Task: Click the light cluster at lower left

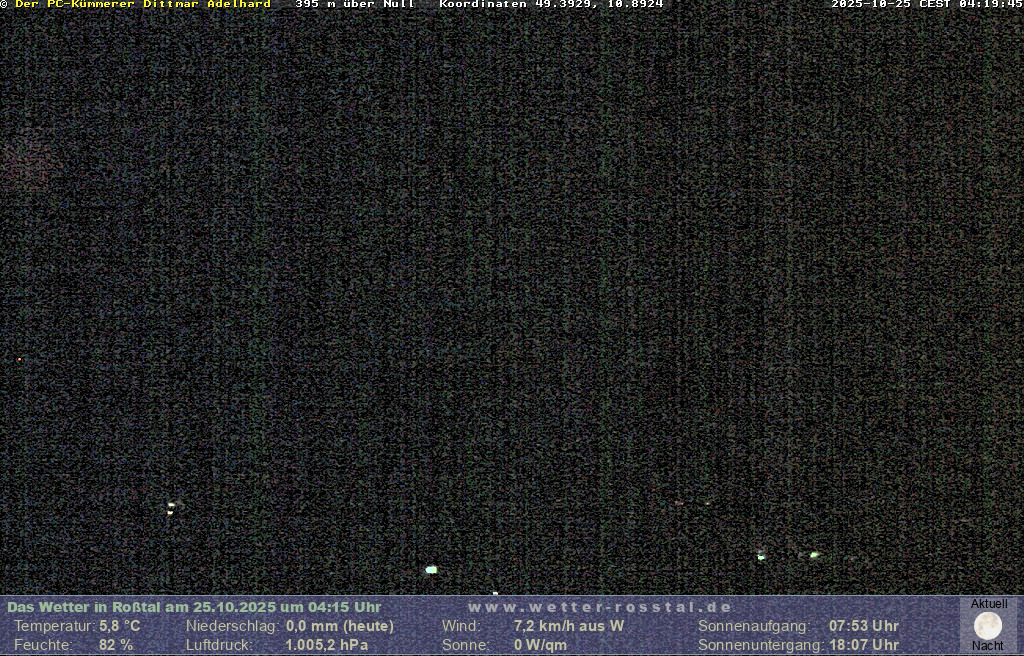Action: pyautogui.click(x=171, y=507)
